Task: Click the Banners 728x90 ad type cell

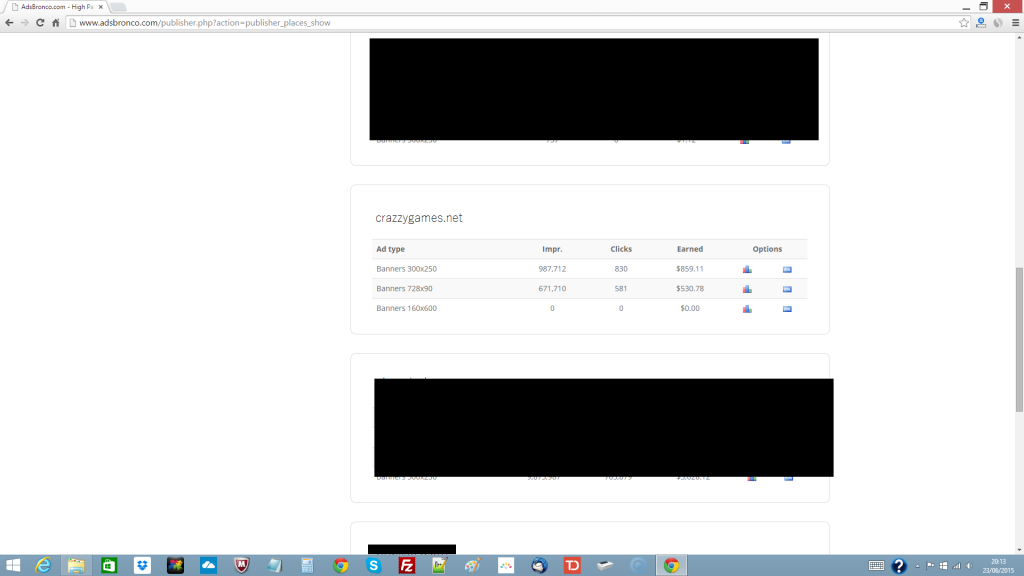Action: point(404,289)
